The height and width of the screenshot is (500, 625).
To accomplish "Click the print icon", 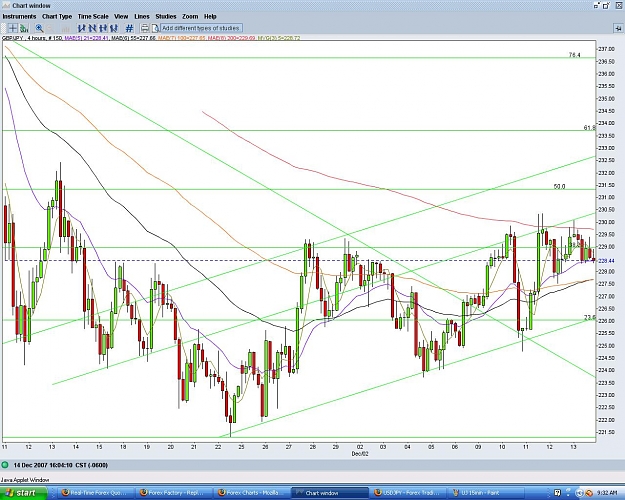I will 145,28.
